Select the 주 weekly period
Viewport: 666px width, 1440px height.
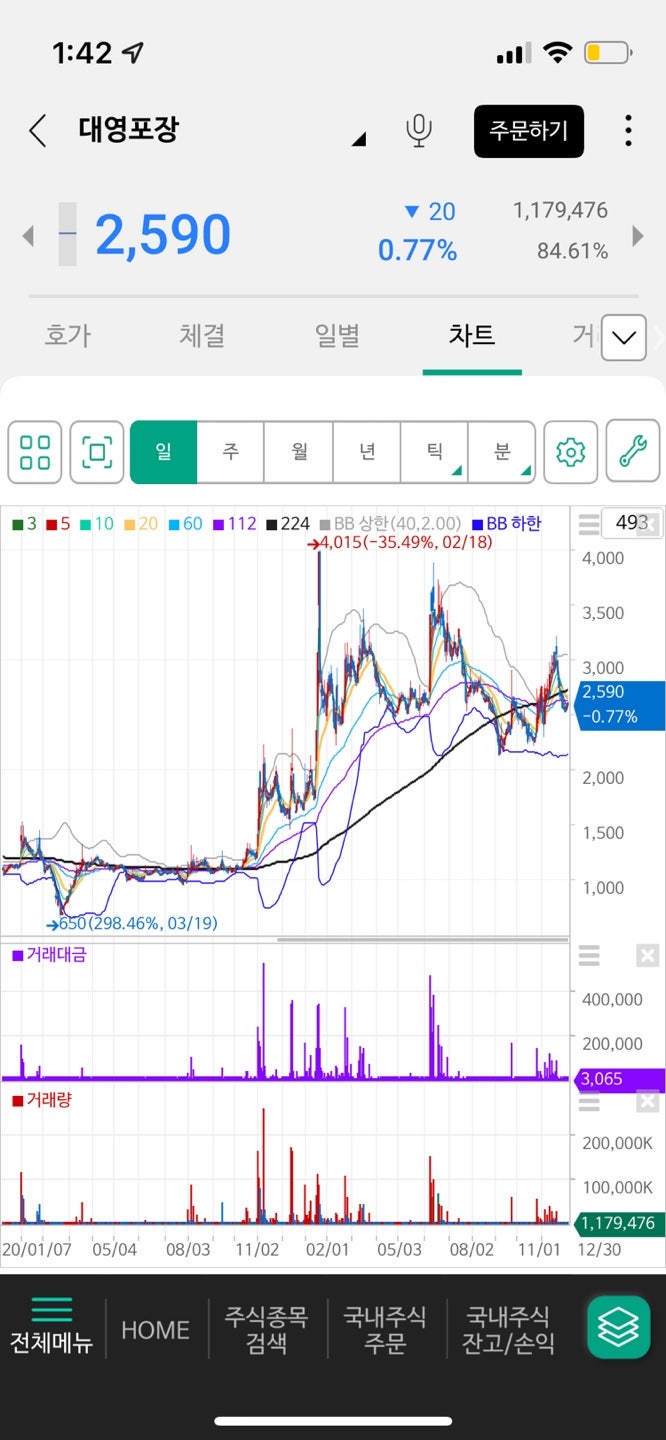pos(230,452)
